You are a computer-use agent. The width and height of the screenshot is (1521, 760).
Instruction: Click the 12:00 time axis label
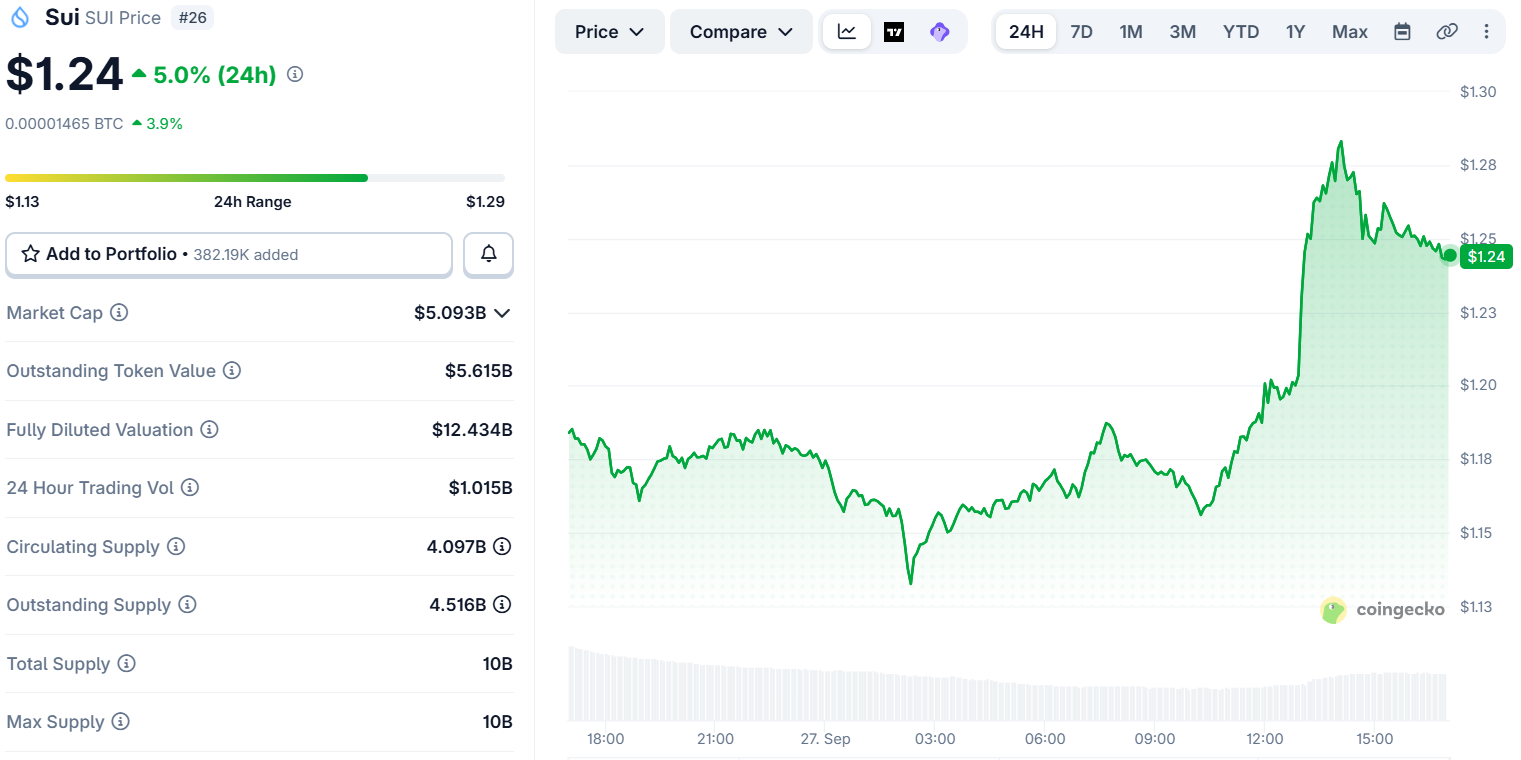[1265, 739]
